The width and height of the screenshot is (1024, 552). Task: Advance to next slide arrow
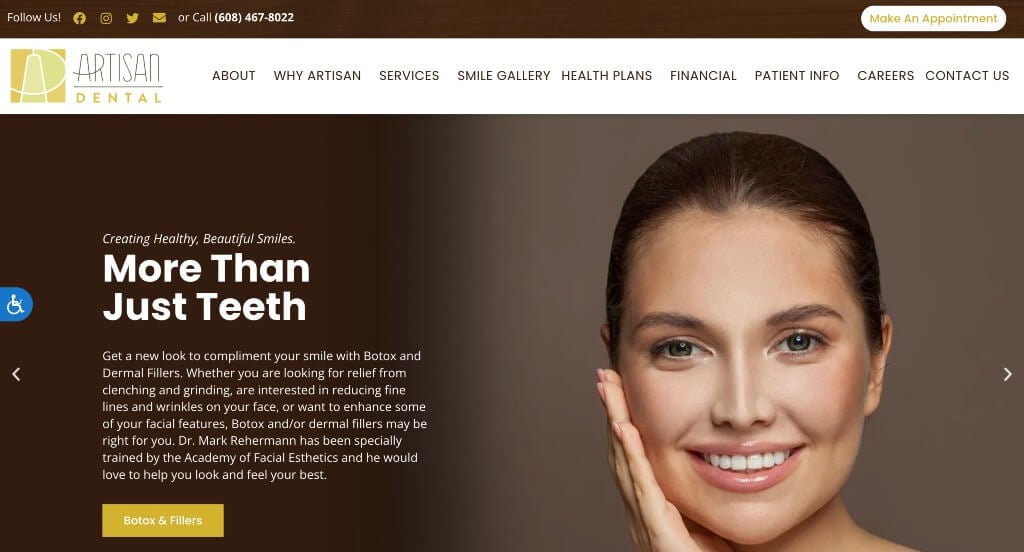coord(1008,374)
